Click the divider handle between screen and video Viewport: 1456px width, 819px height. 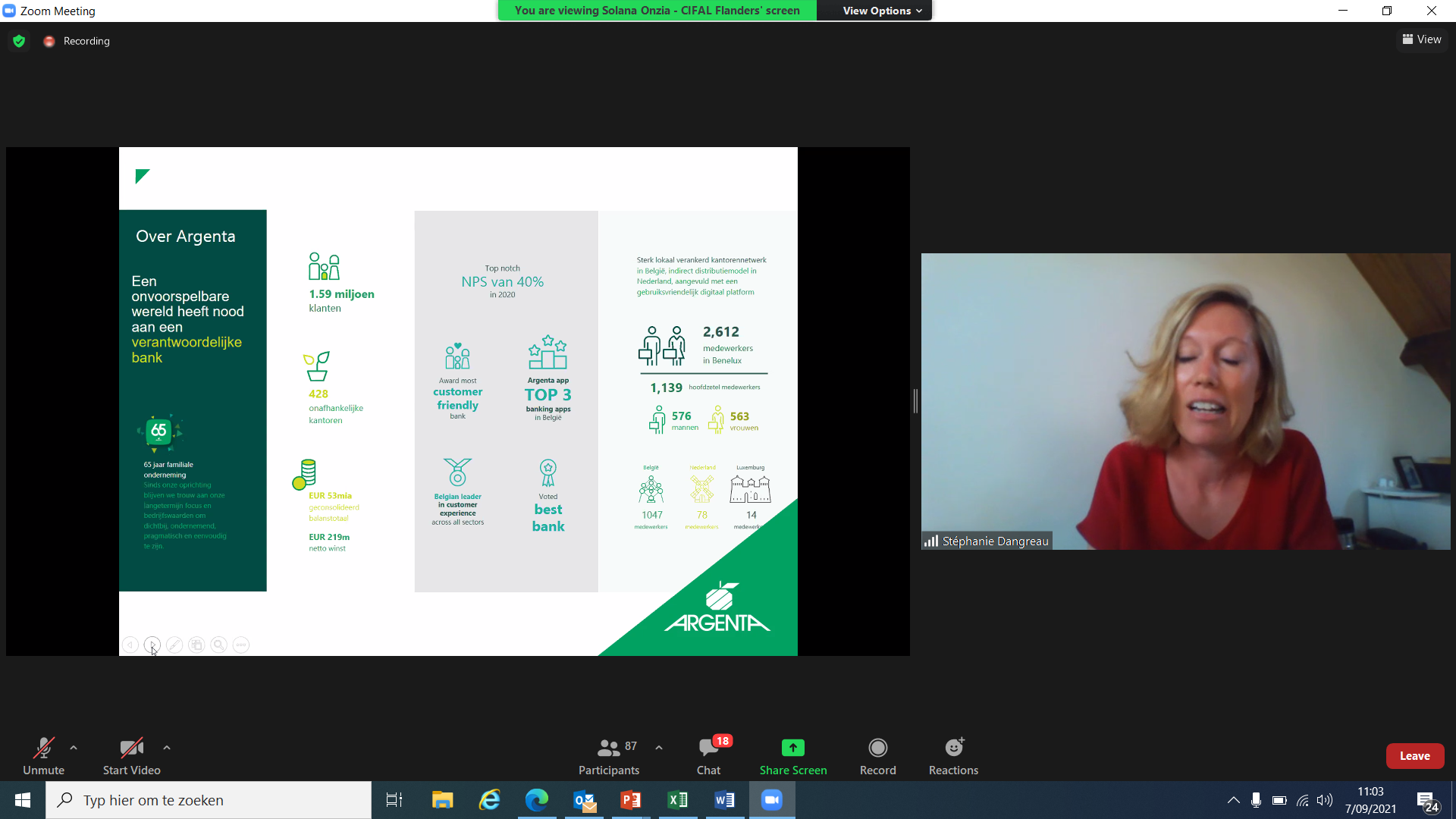(915, 401)
